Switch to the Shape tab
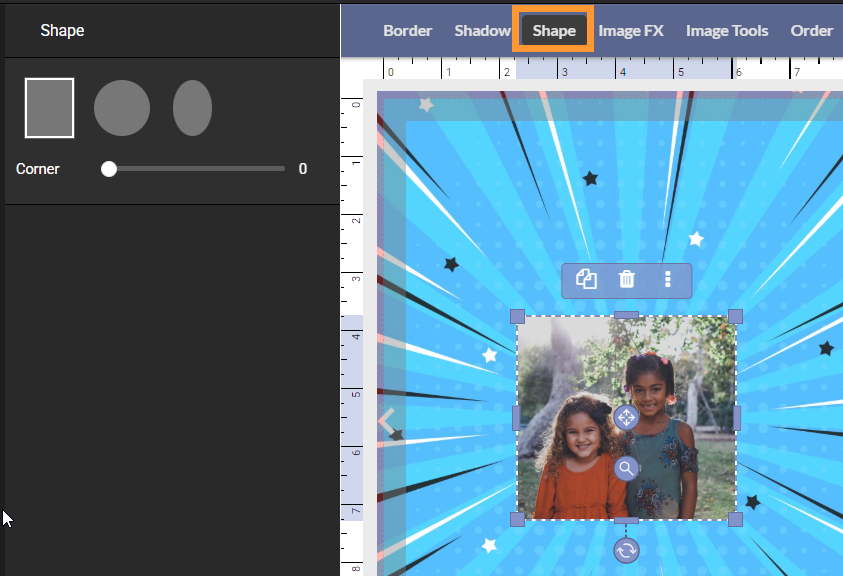Image resolution: width=843 pixels, height=576 pixels. tap(554, 31)
